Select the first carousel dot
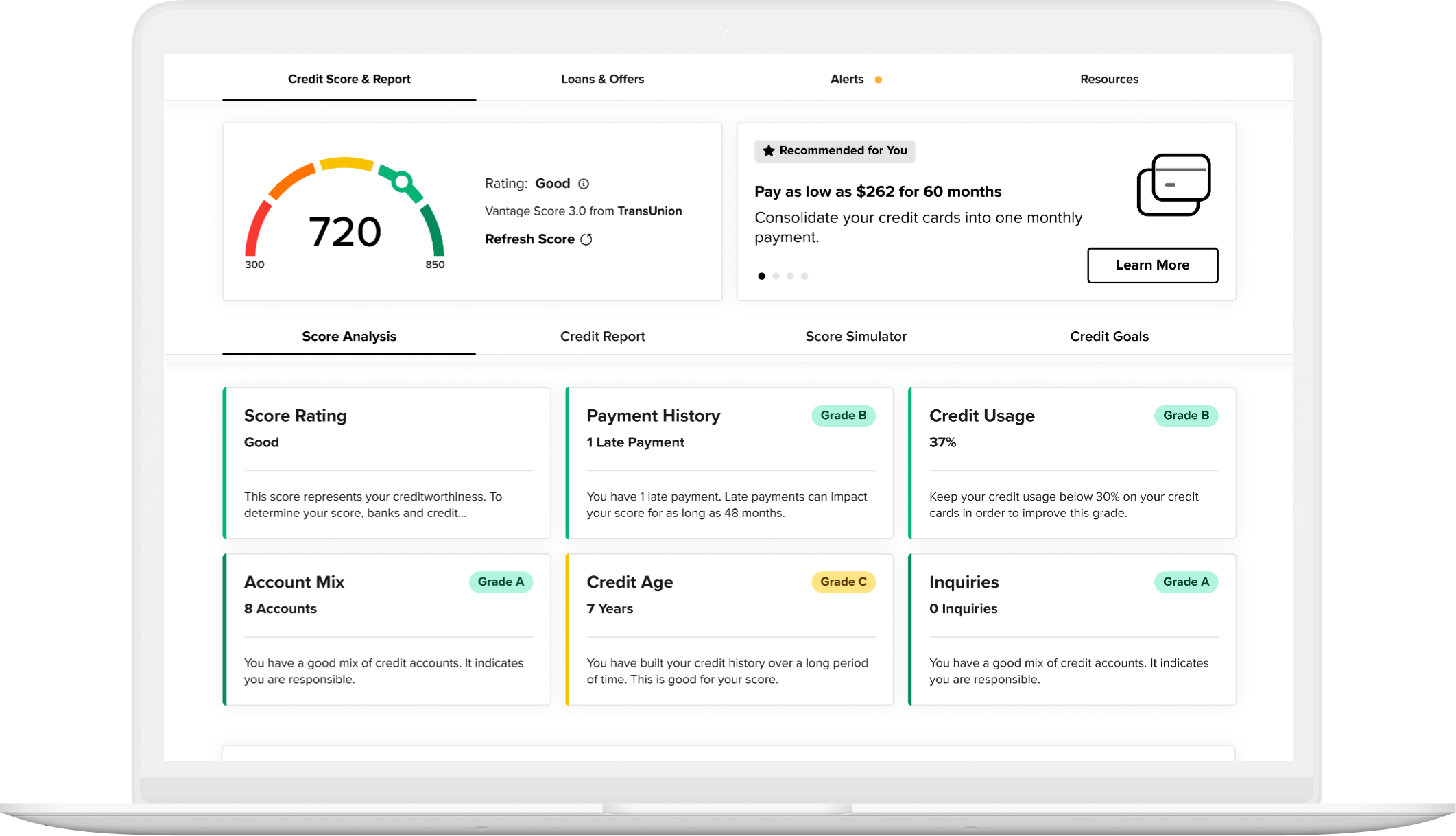The height and width of the screenshot is (836, 1456). click(761, 276)
